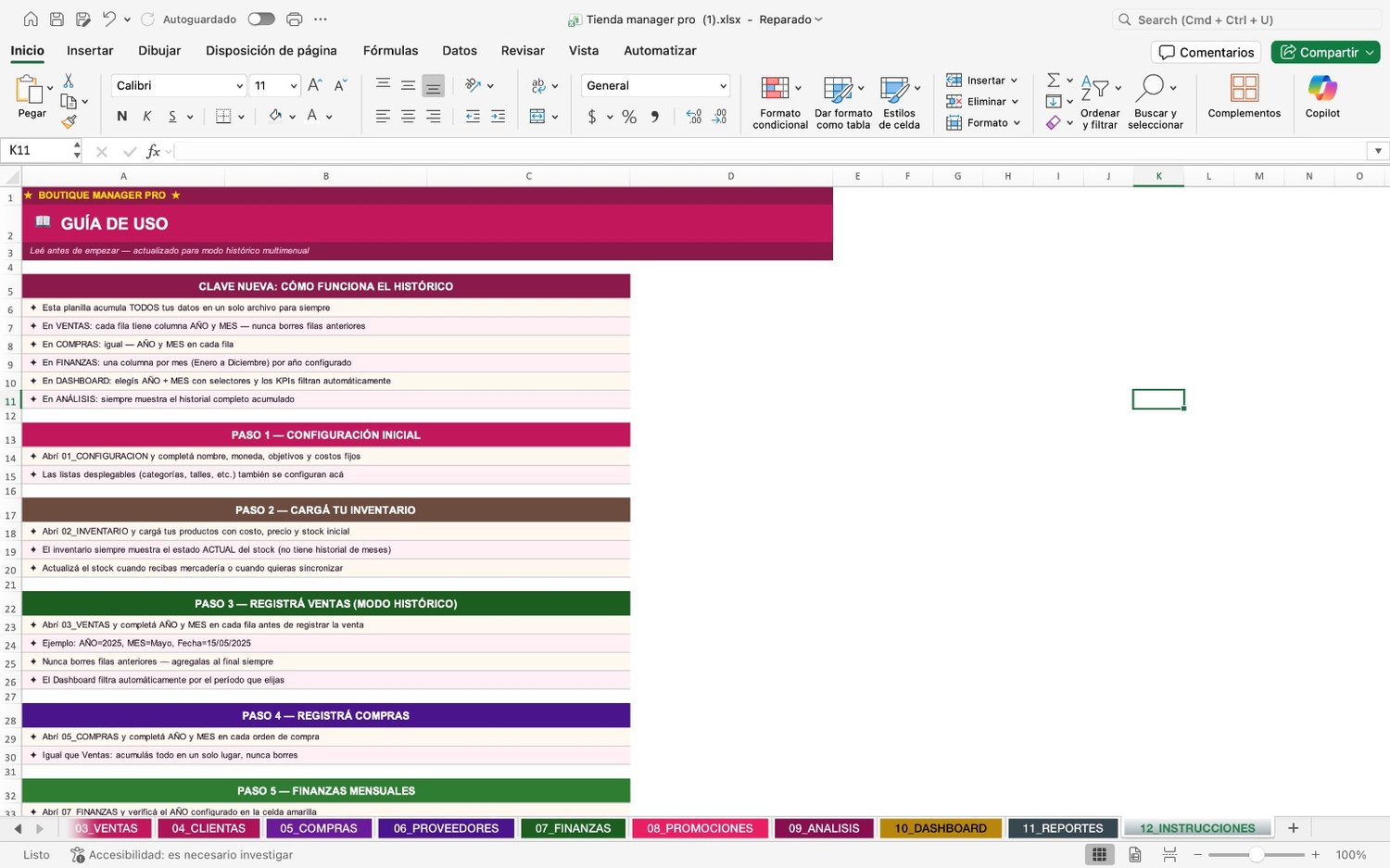Screen dimensions: 1390x868
Task: Undo the last action
Action: [x=109, y=19]
